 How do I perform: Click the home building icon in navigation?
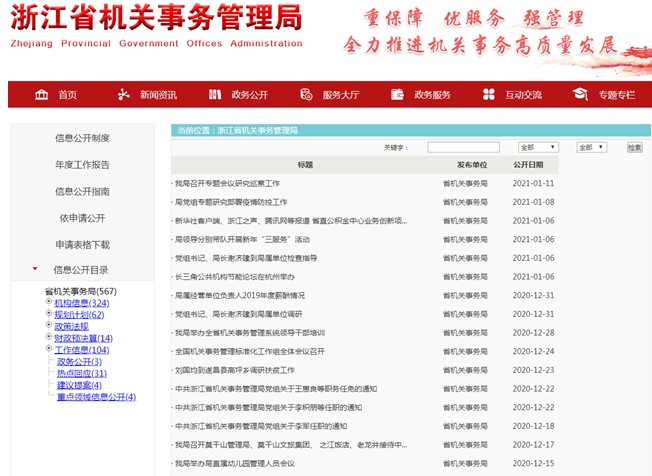click(x=41, y=95)
